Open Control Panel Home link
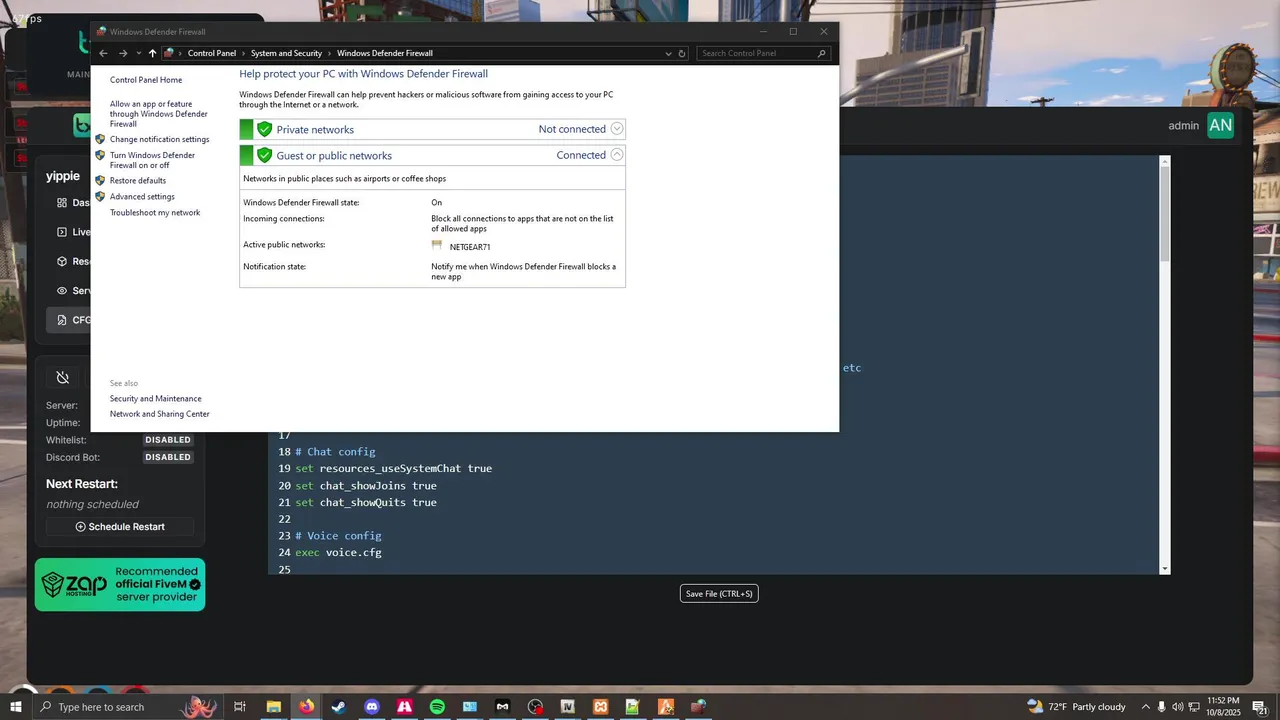Screen dimensions: 1280x720 tap(146, 80)
